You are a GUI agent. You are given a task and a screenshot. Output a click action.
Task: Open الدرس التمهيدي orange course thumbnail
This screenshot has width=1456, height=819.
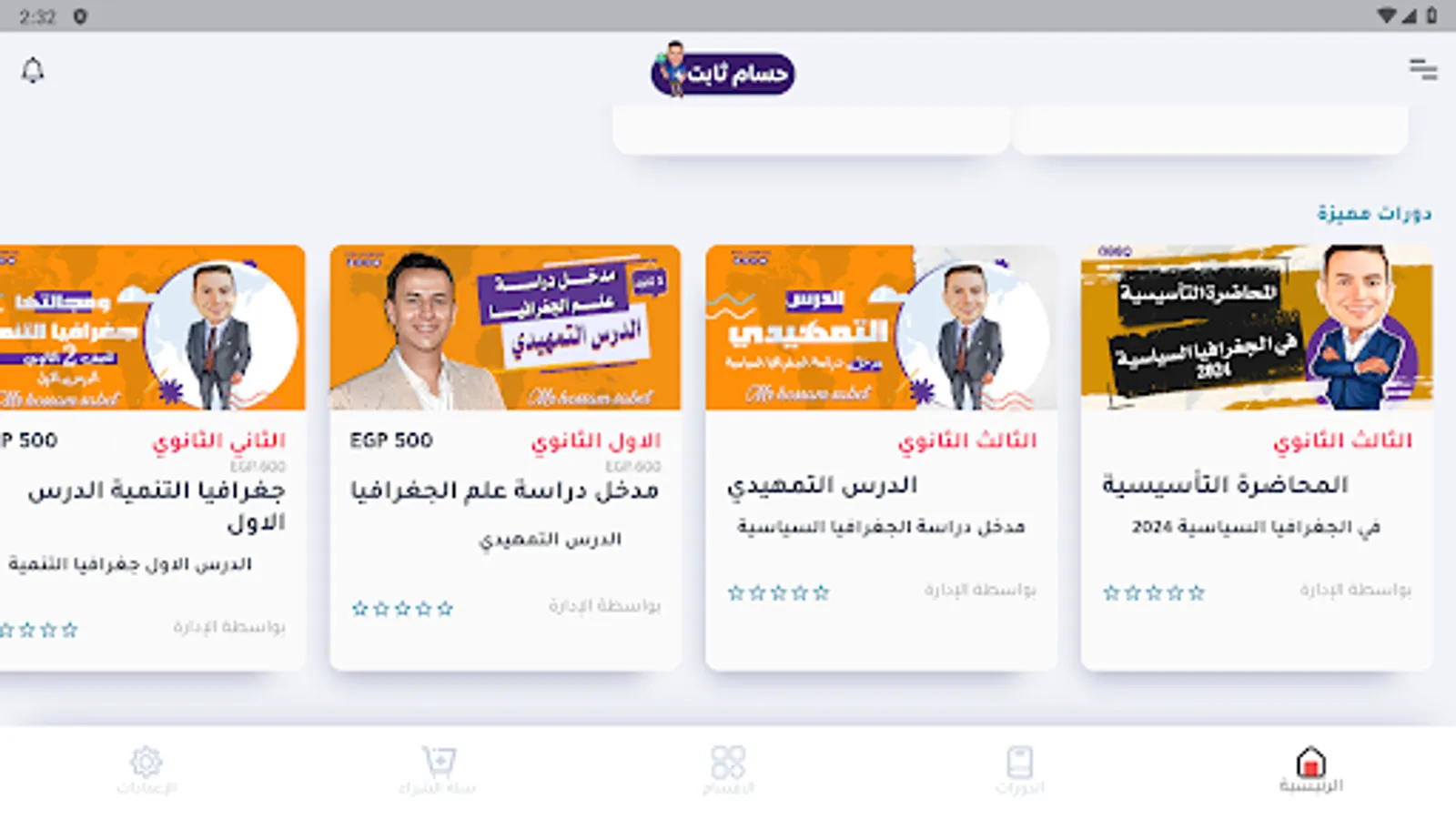pos(881,327)
